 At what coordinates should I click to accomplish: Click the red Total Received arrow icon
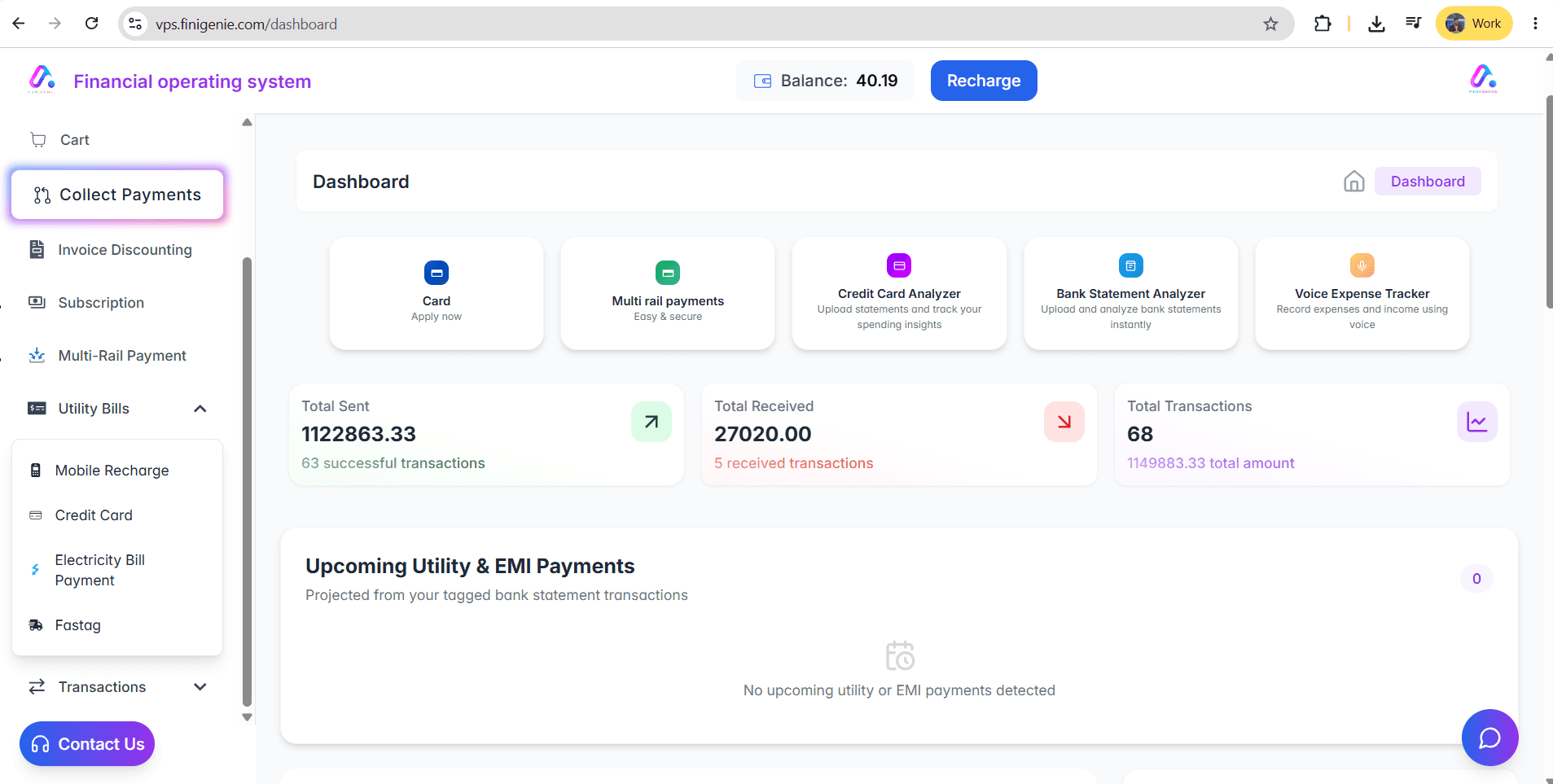point(1064,422)
